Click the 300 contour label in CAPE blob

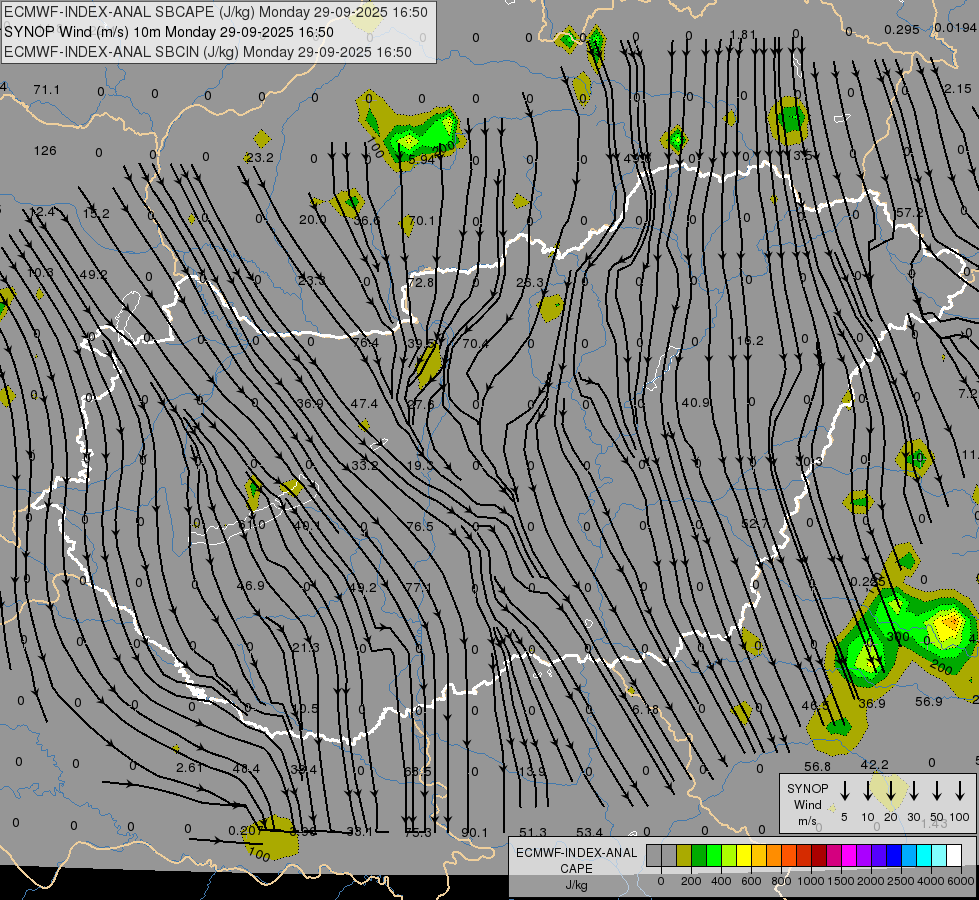click(x=898, y=637)
